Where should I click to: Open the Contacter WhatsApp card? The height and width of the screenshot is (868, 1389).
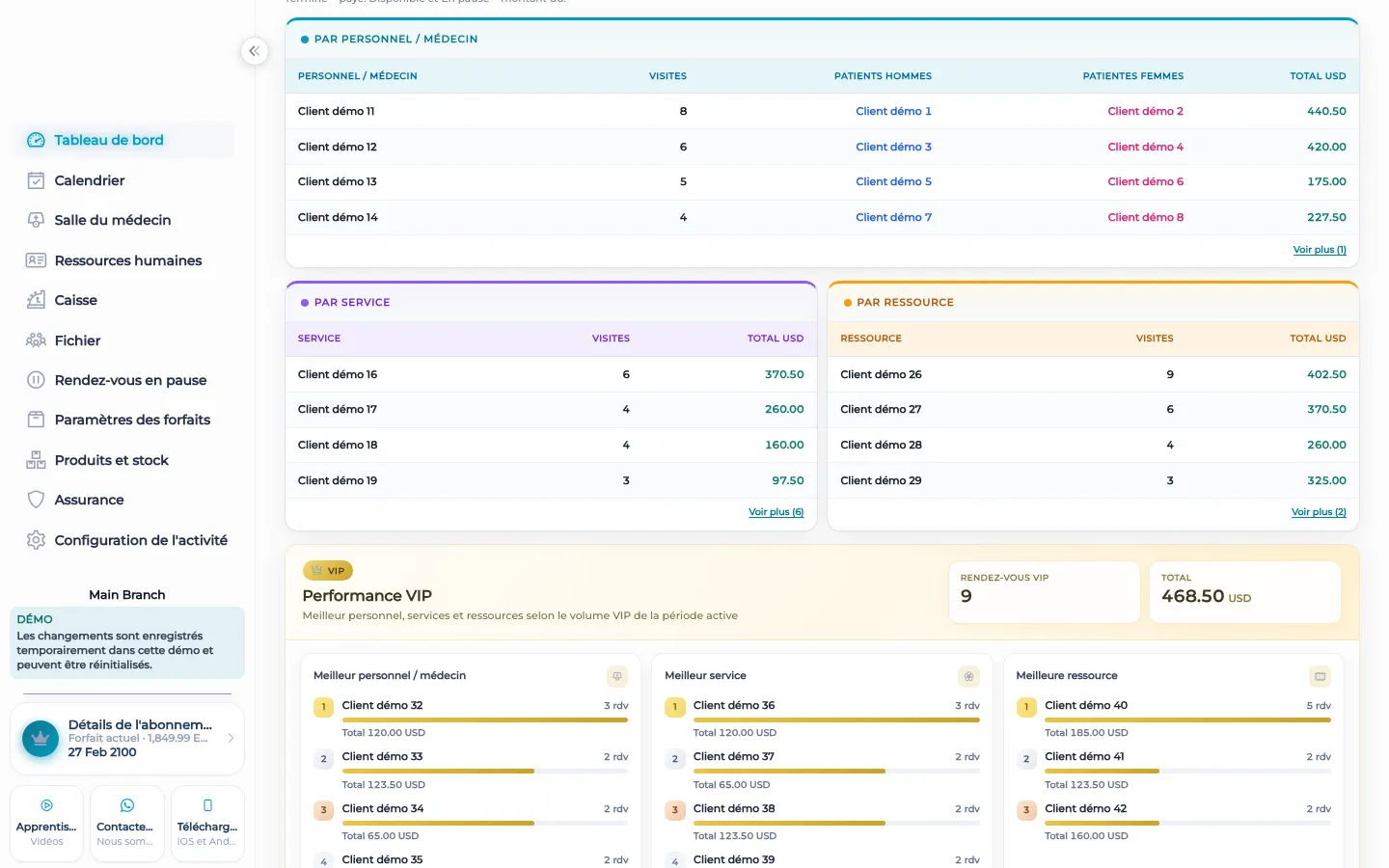click(x=126, y=824)
